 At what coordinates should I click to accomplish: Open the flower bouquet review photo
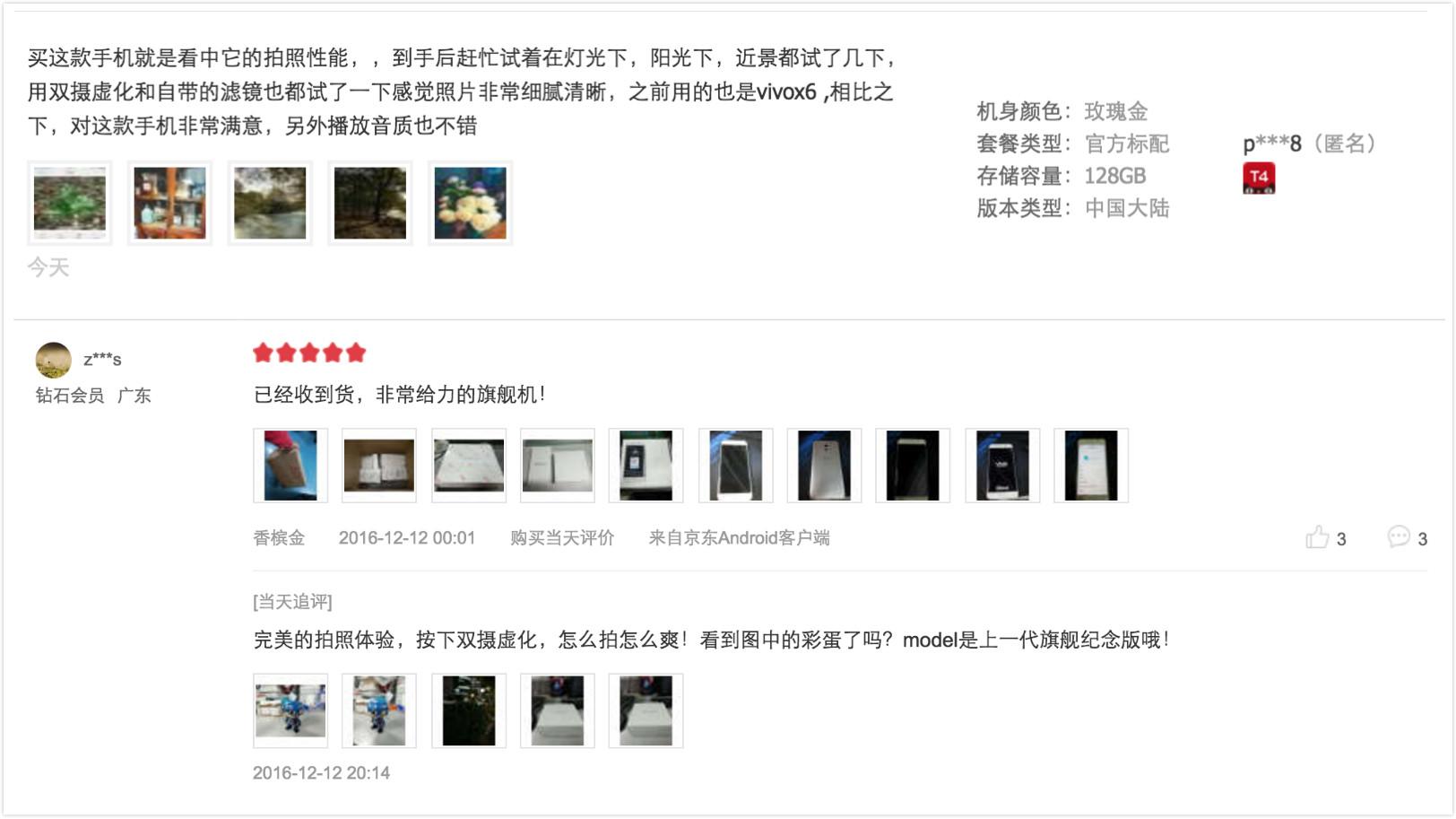click(x=471, y=204)
